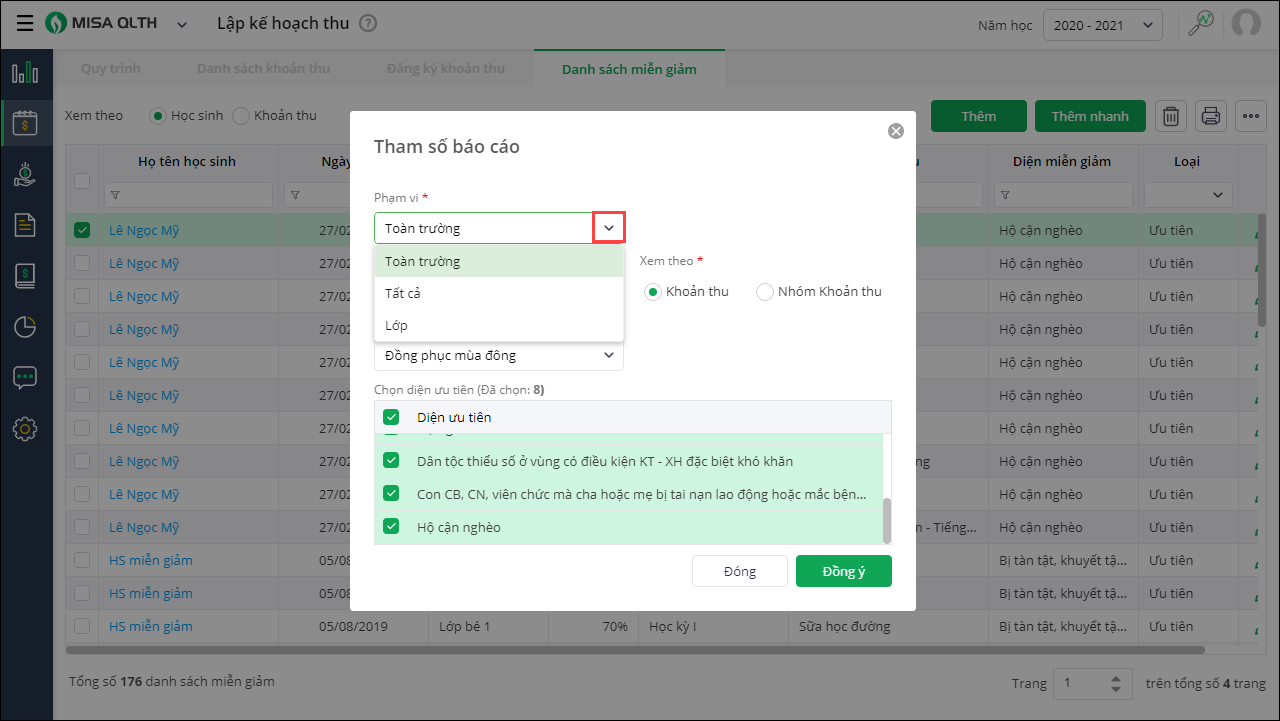Open the hamburger main menu
1280x721 pixels.
point(25,23)
